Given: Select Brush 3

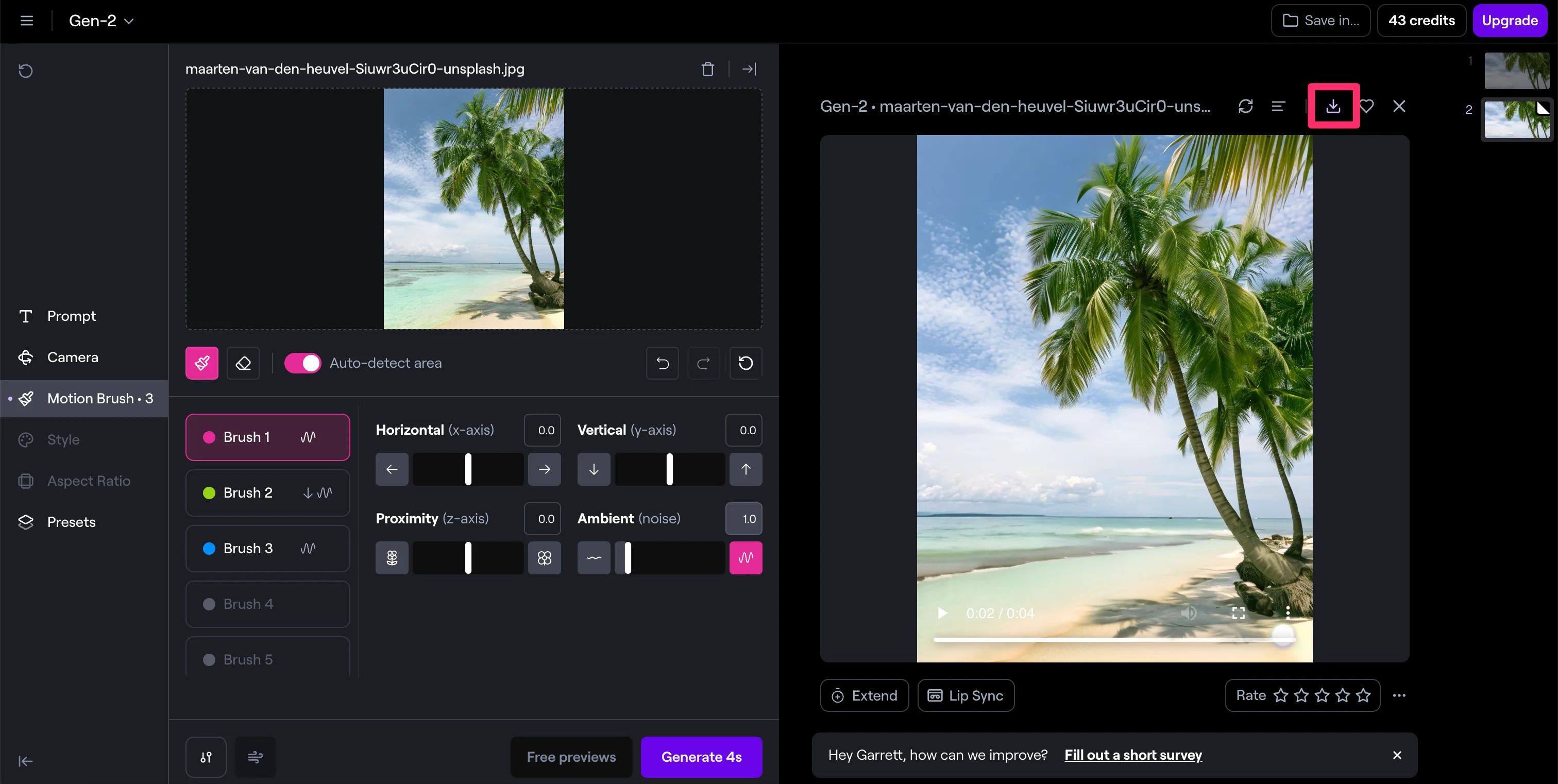Looking at the screenshot, I should [x=267, y=548].
